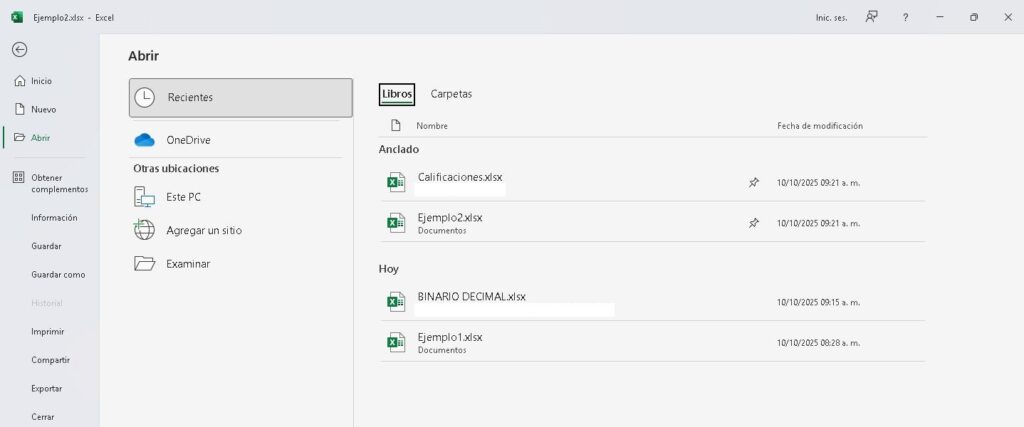Click the Documentos path under Ejemplo2.xlsx

coord(442,230)
